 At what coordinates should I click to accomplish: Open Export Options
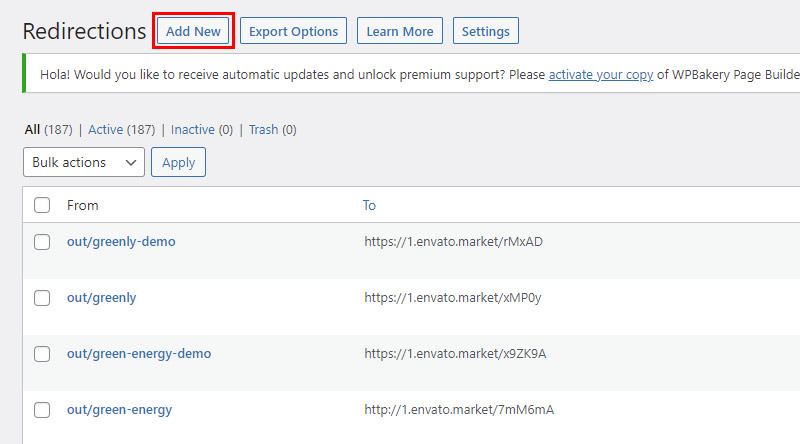click(293, 31)
